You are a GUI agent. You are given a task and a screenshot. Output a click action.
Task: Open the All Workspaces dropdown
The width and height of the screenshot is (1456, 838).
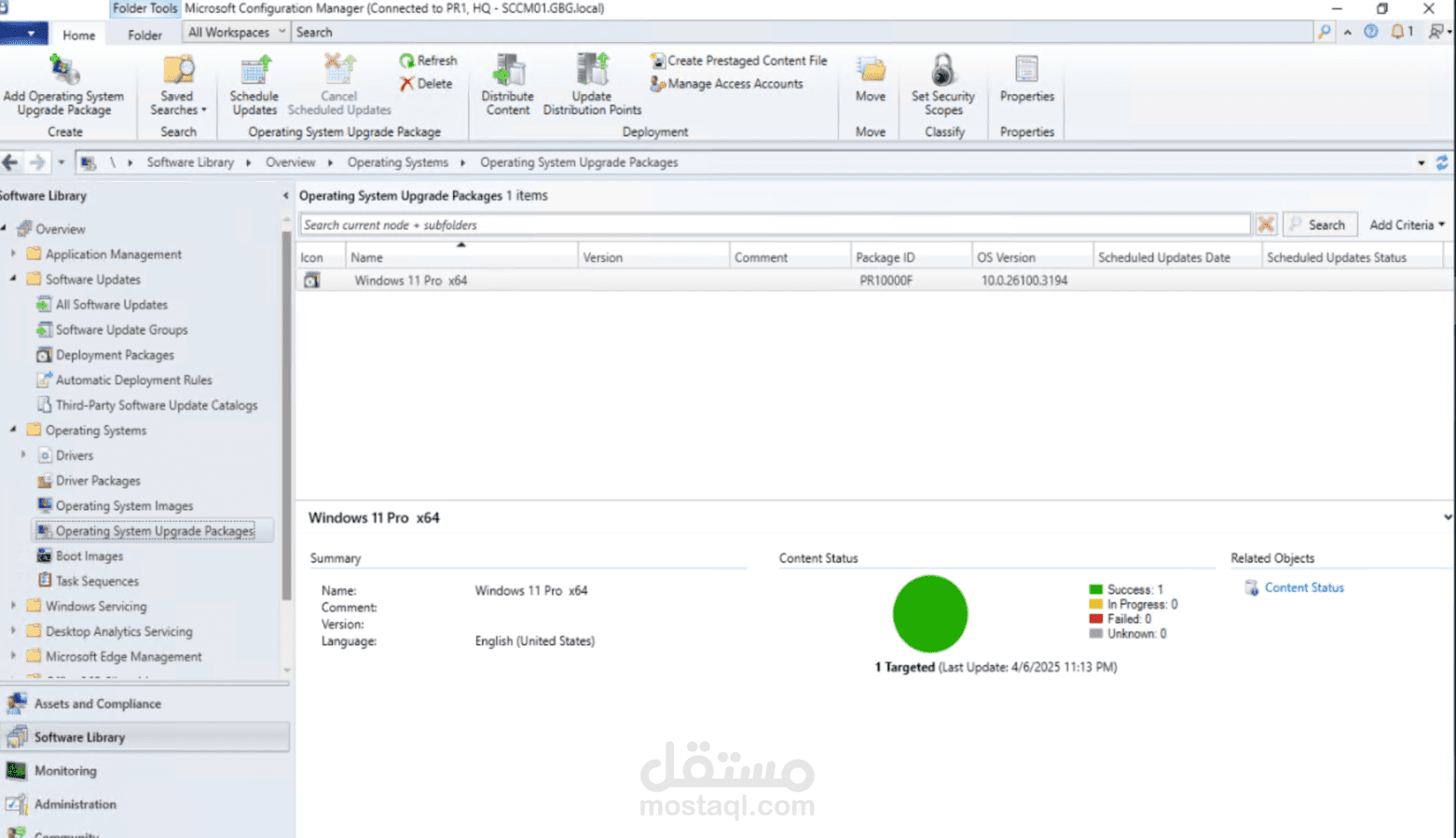click(x=237, y=32)
